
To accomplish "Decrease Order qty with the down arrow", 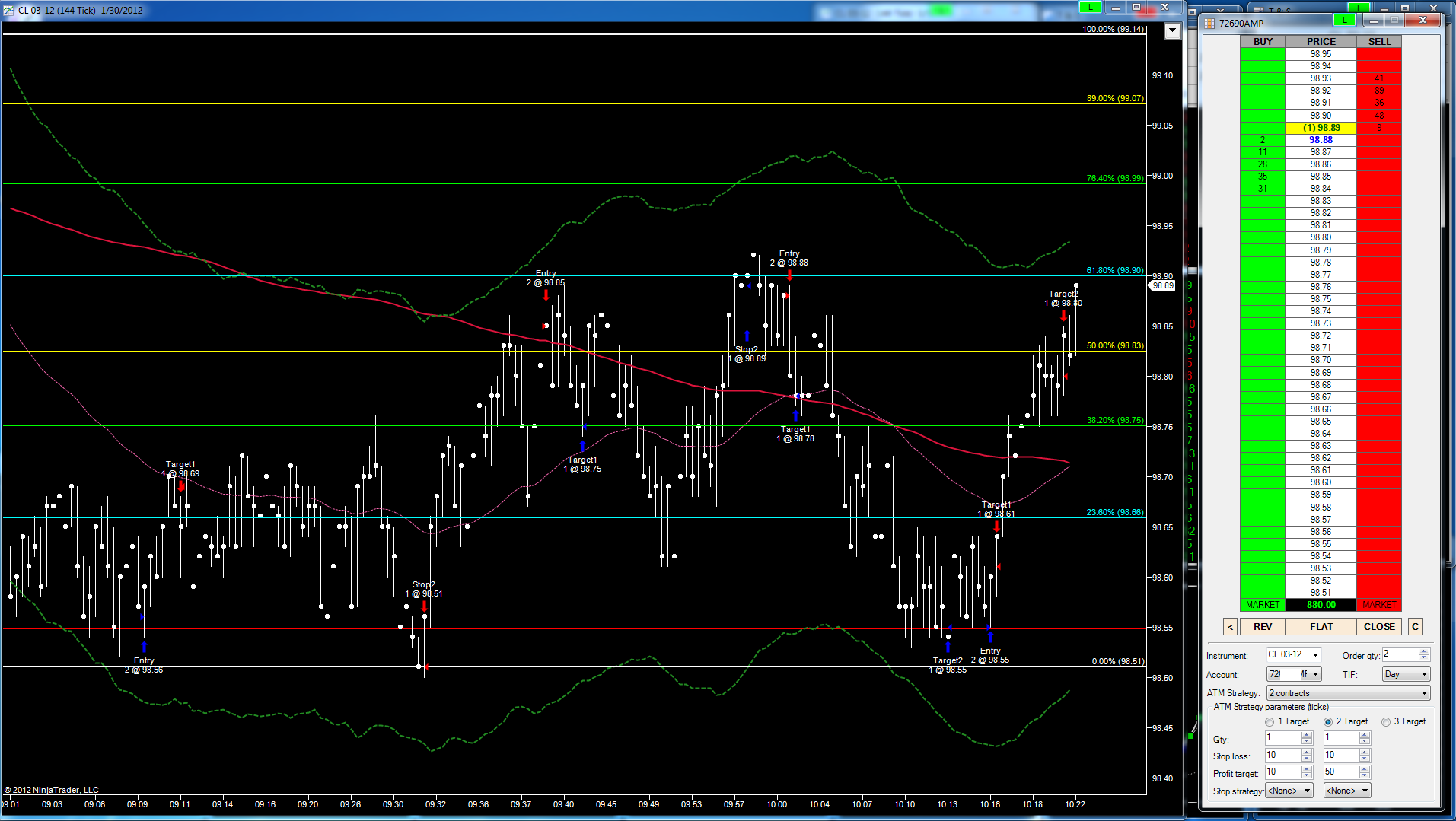I will 1424,658.
